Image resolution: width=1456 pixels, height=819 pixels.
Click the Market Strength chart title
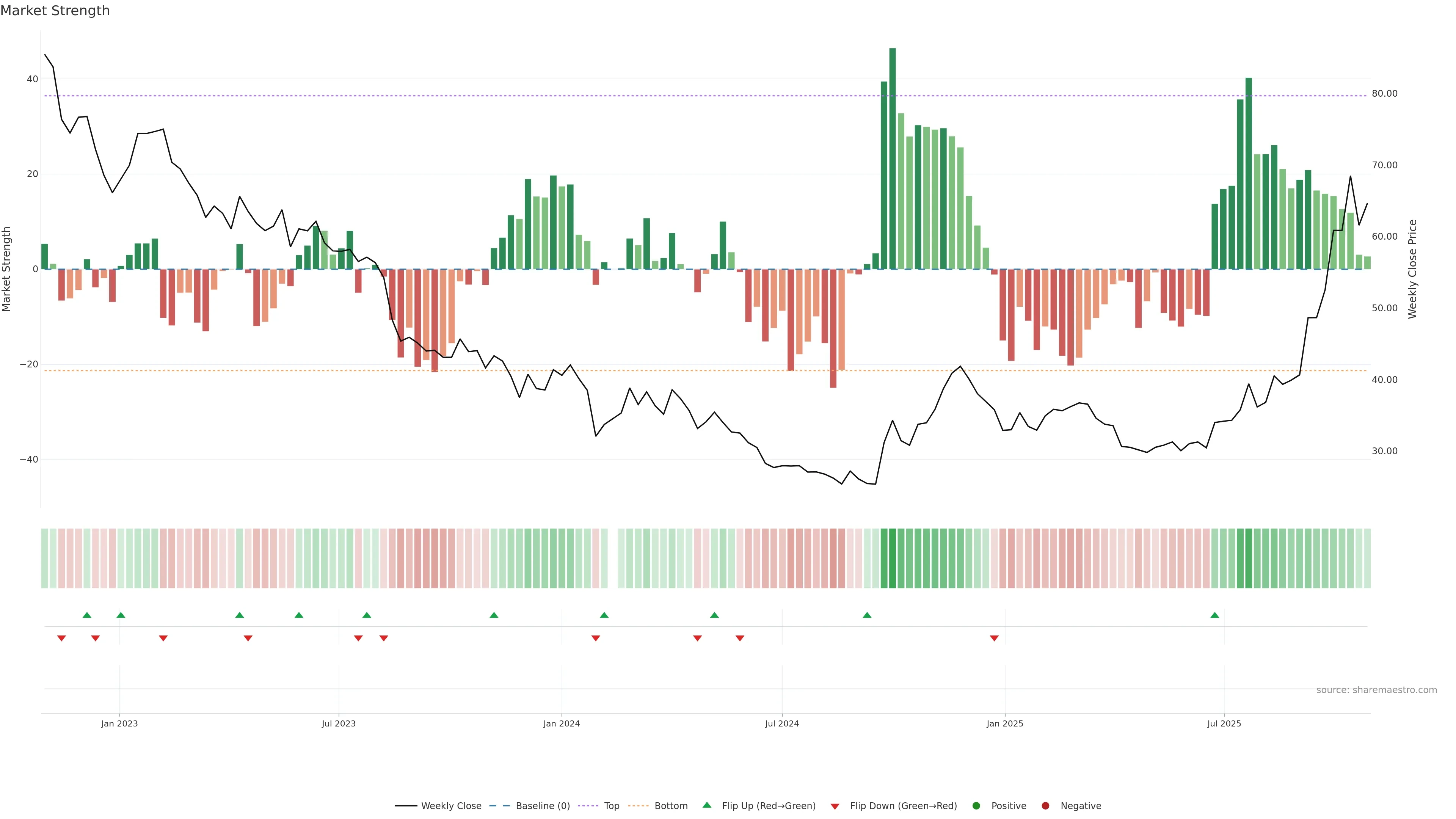(55, 11)
